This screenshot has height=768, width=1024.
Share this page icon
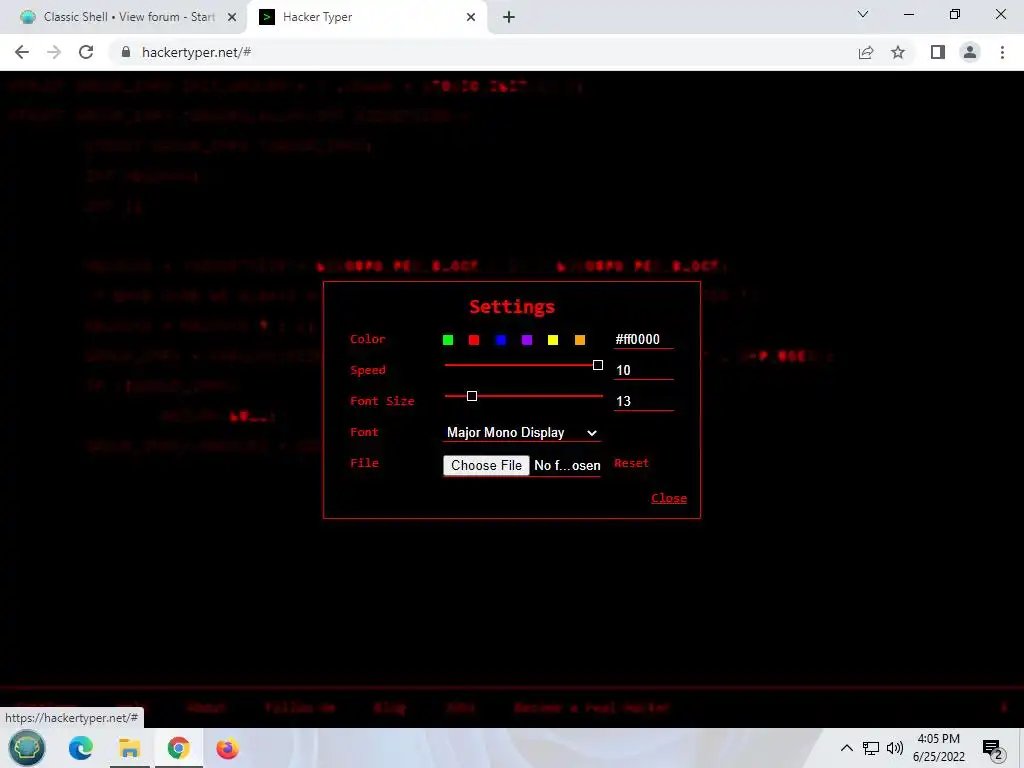pos(866,52)
